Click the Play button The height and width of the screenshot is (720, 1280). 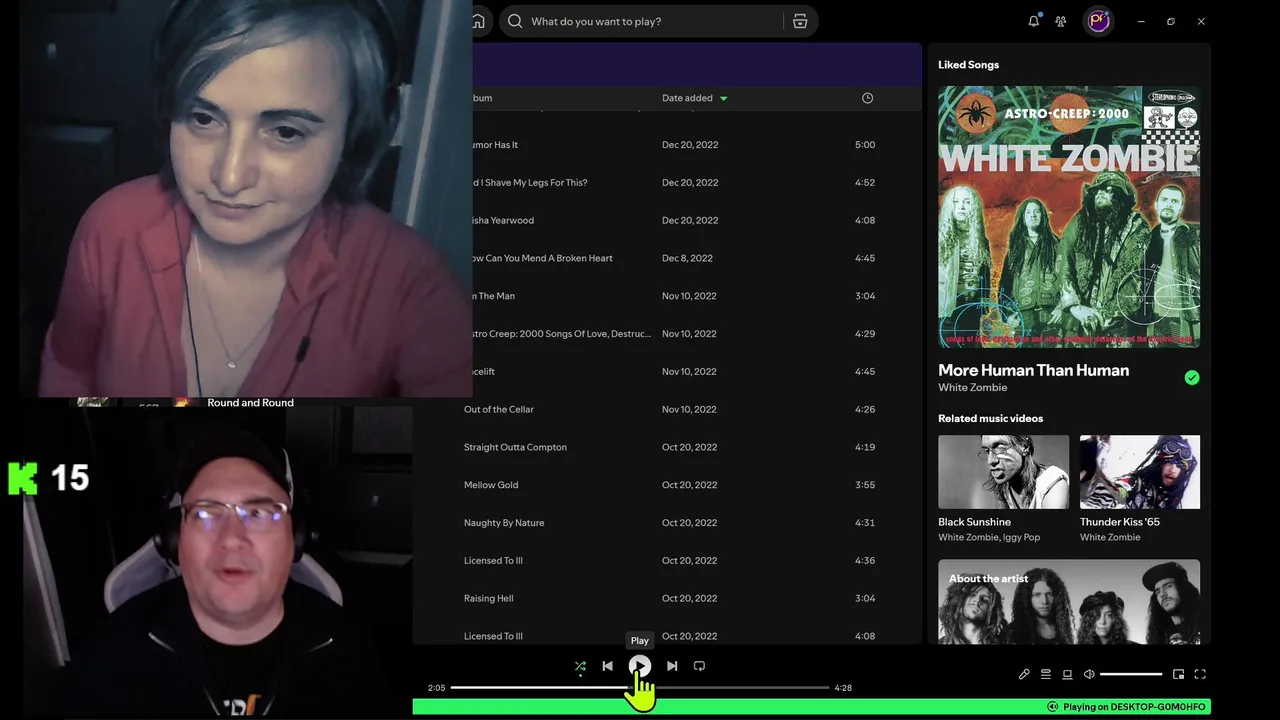pyautogui.click(x=640, y=666)
